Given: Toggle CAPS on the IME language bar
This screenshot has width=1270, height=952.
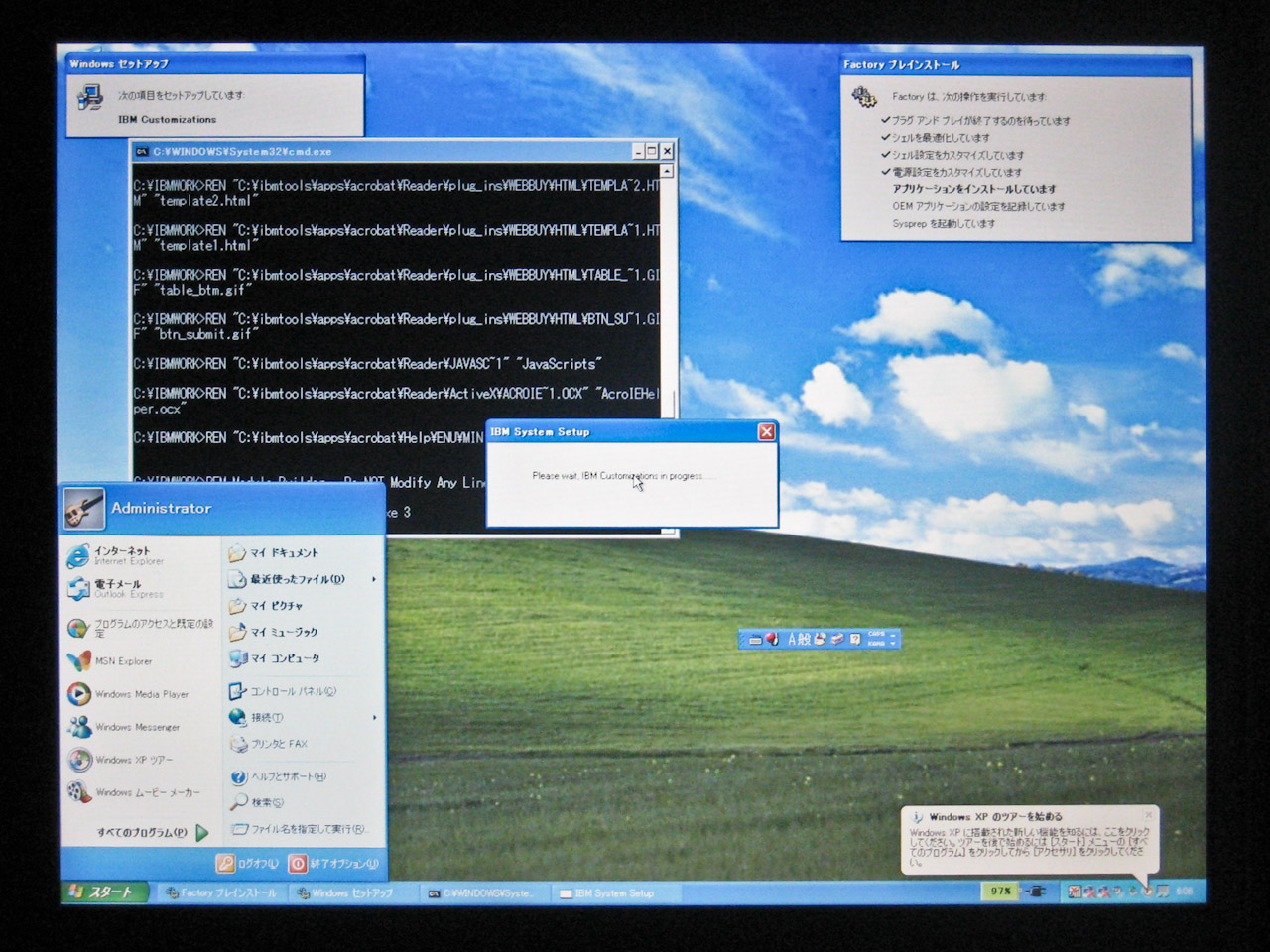Looking at the screenshot, I should (x=877, y=635).
